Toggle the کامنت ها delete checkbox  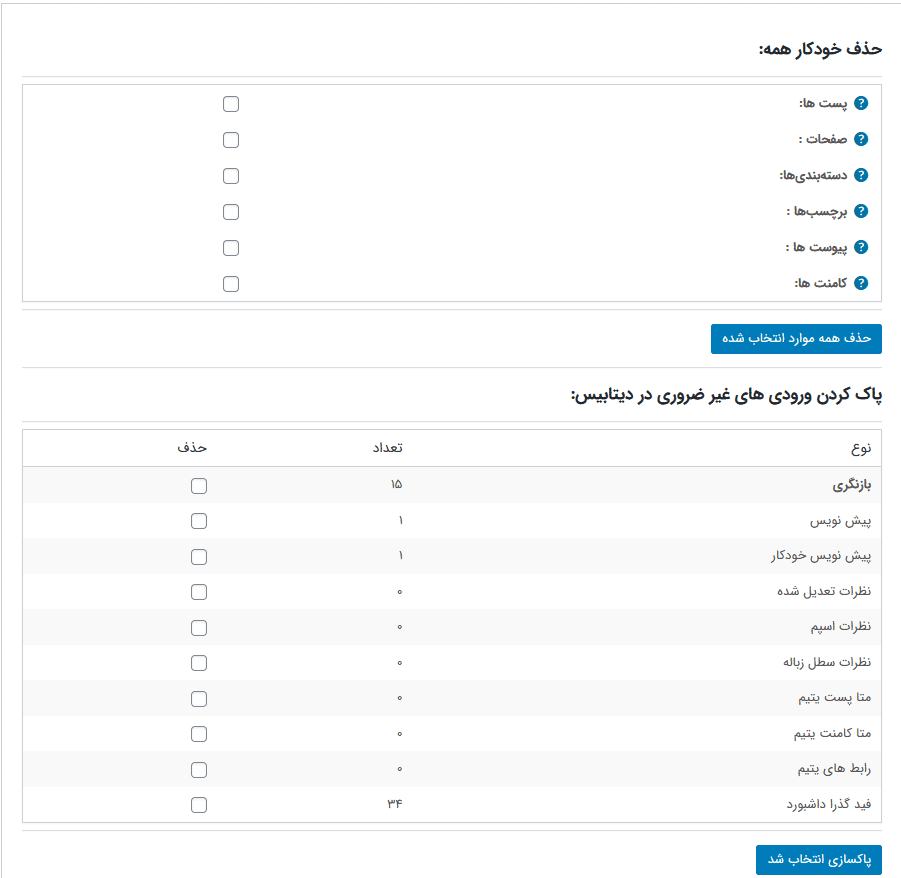point(231,284)
